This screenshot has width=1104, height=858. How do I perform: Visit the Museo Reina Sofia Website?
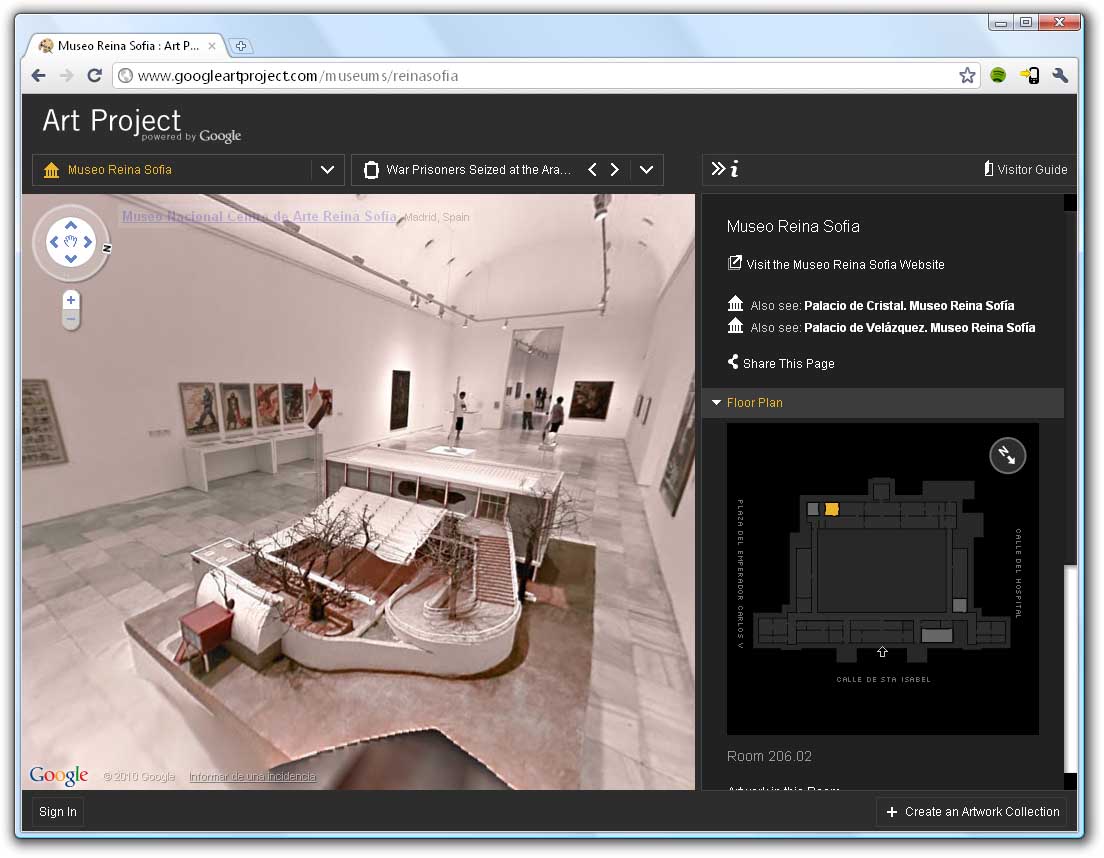(836, 264)
